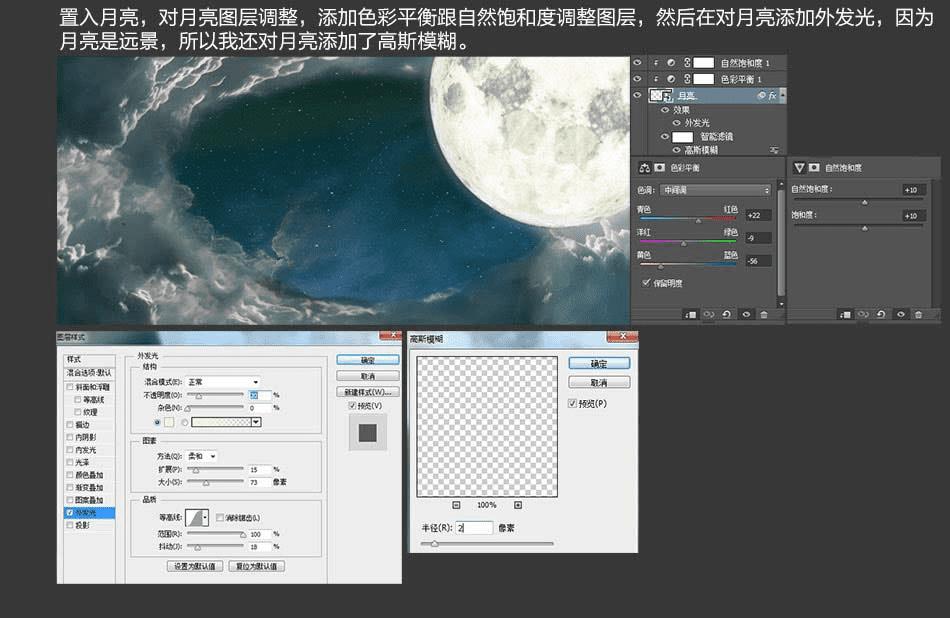Uncheck the 保留明度 checkbox
950x618 pixels.
[x=646, y=283]
